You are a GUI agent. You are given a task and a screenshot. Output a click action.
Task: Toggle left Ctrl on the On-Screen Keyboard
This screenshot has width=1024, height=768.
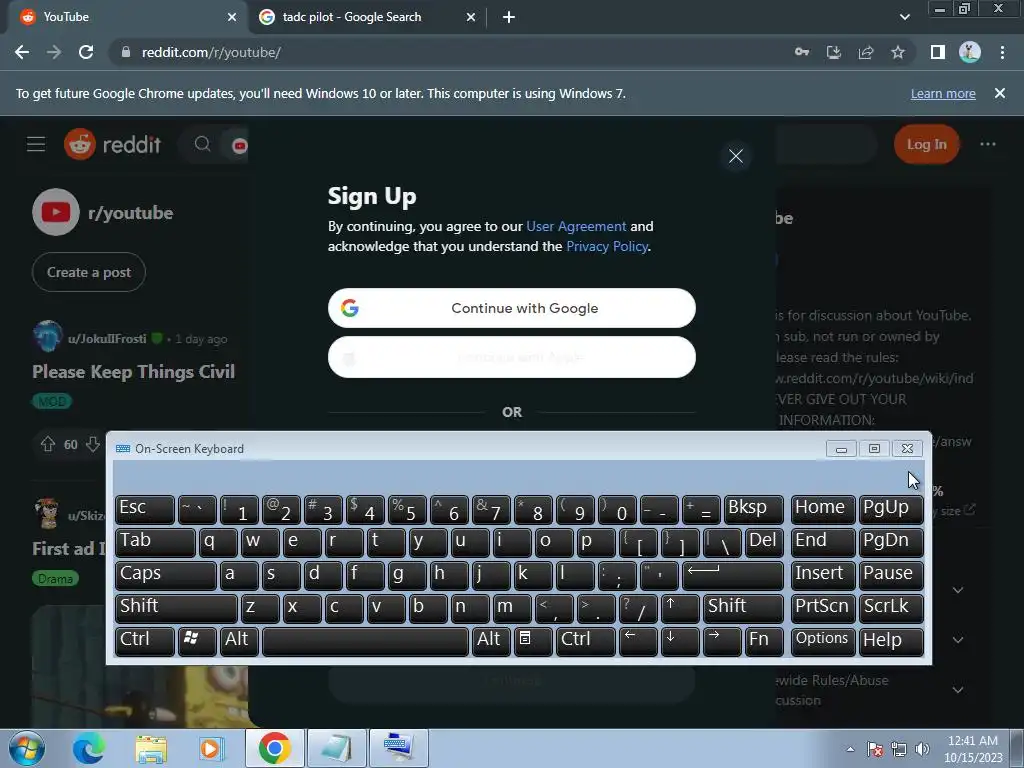[x=145, y=641]
